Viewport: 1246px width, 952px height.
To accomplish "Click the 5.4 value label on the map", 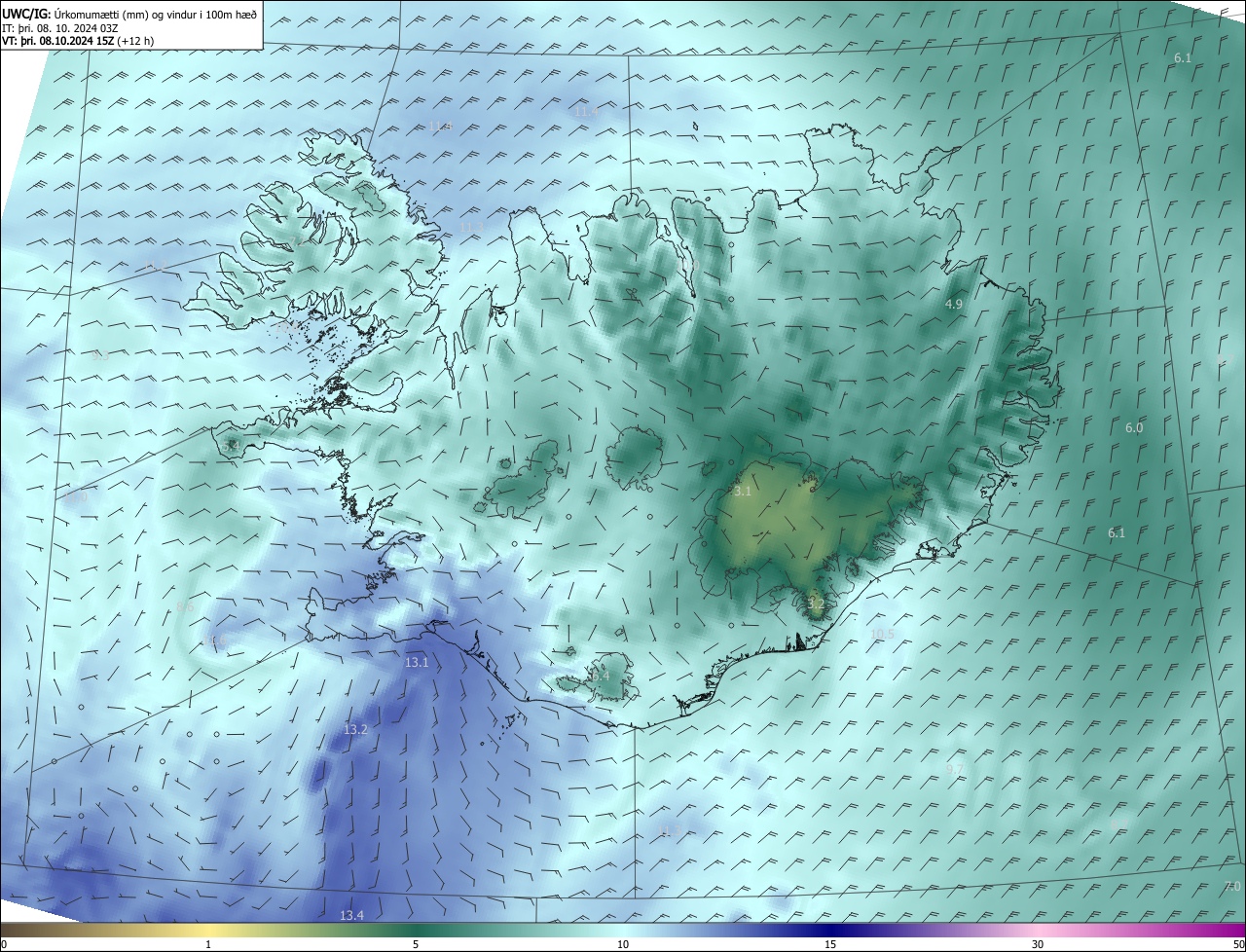I will tap(231, 446).
